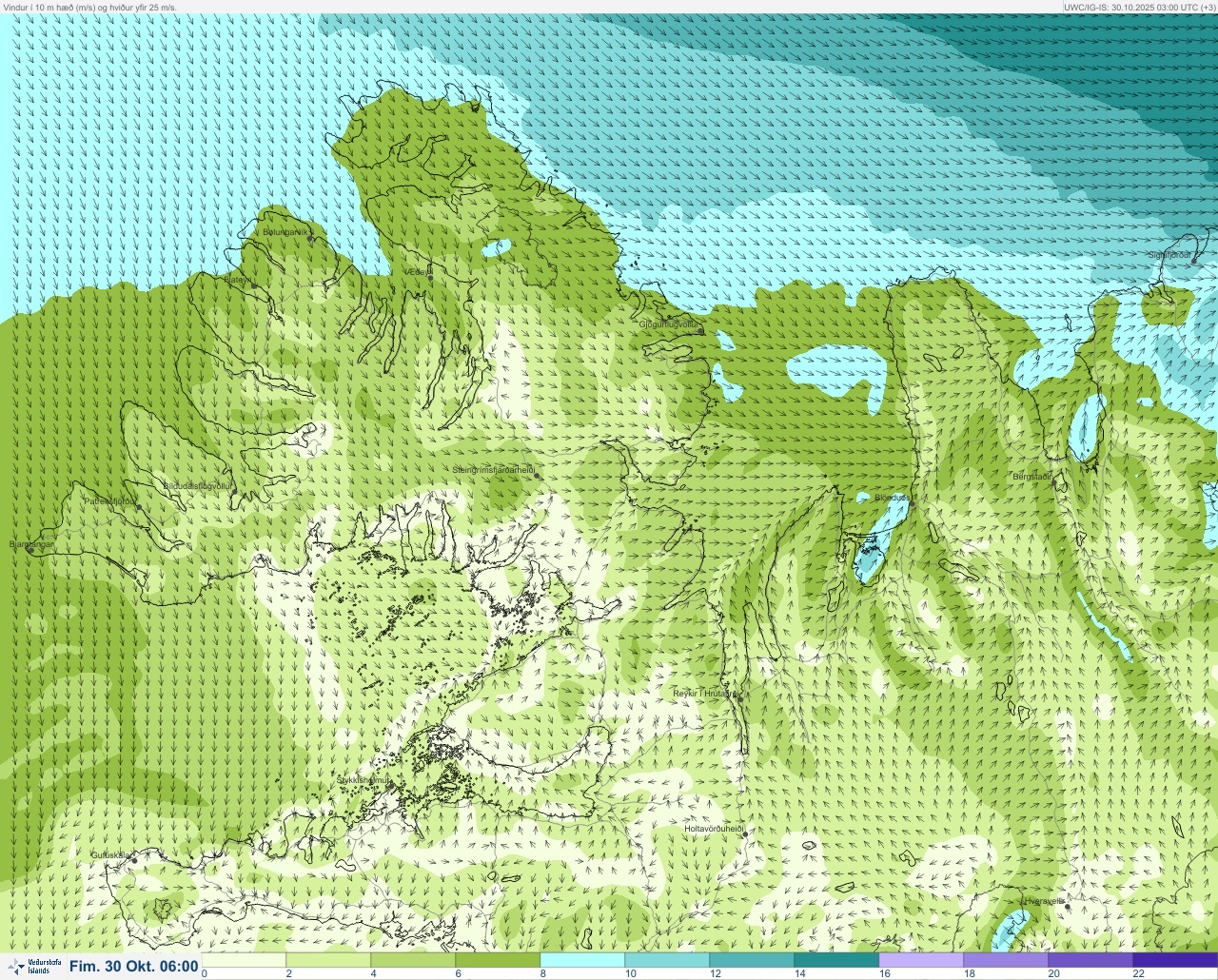Click the Bergstaðir station label
Image resolution: width=1218 pixels, height=980 pixels.
point(1032,476)
